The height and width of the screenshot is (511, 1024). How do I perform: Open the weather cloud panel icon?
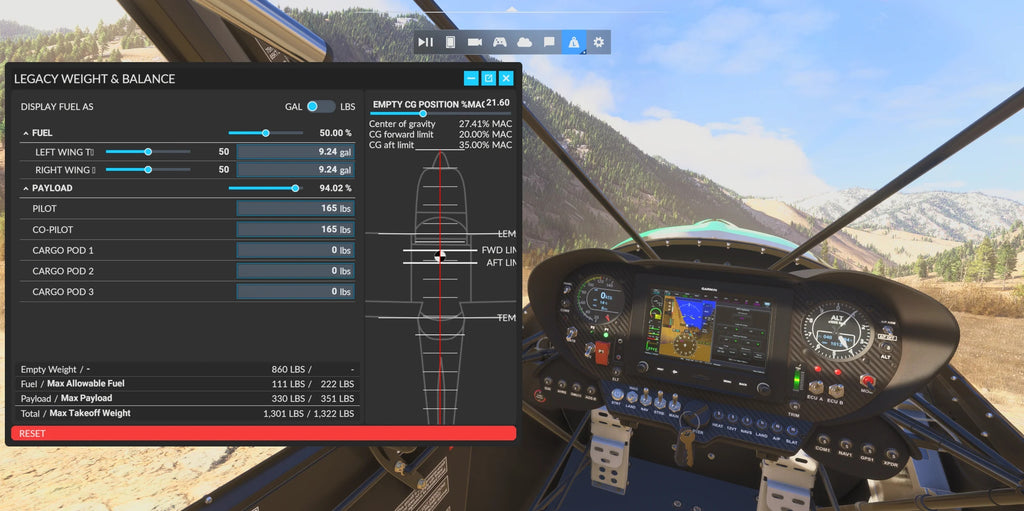(x=524, y=42)
